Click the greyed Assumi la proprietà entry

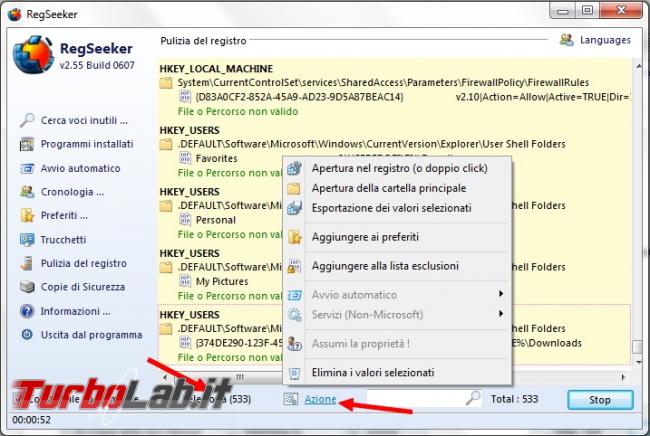coord(361,344)
